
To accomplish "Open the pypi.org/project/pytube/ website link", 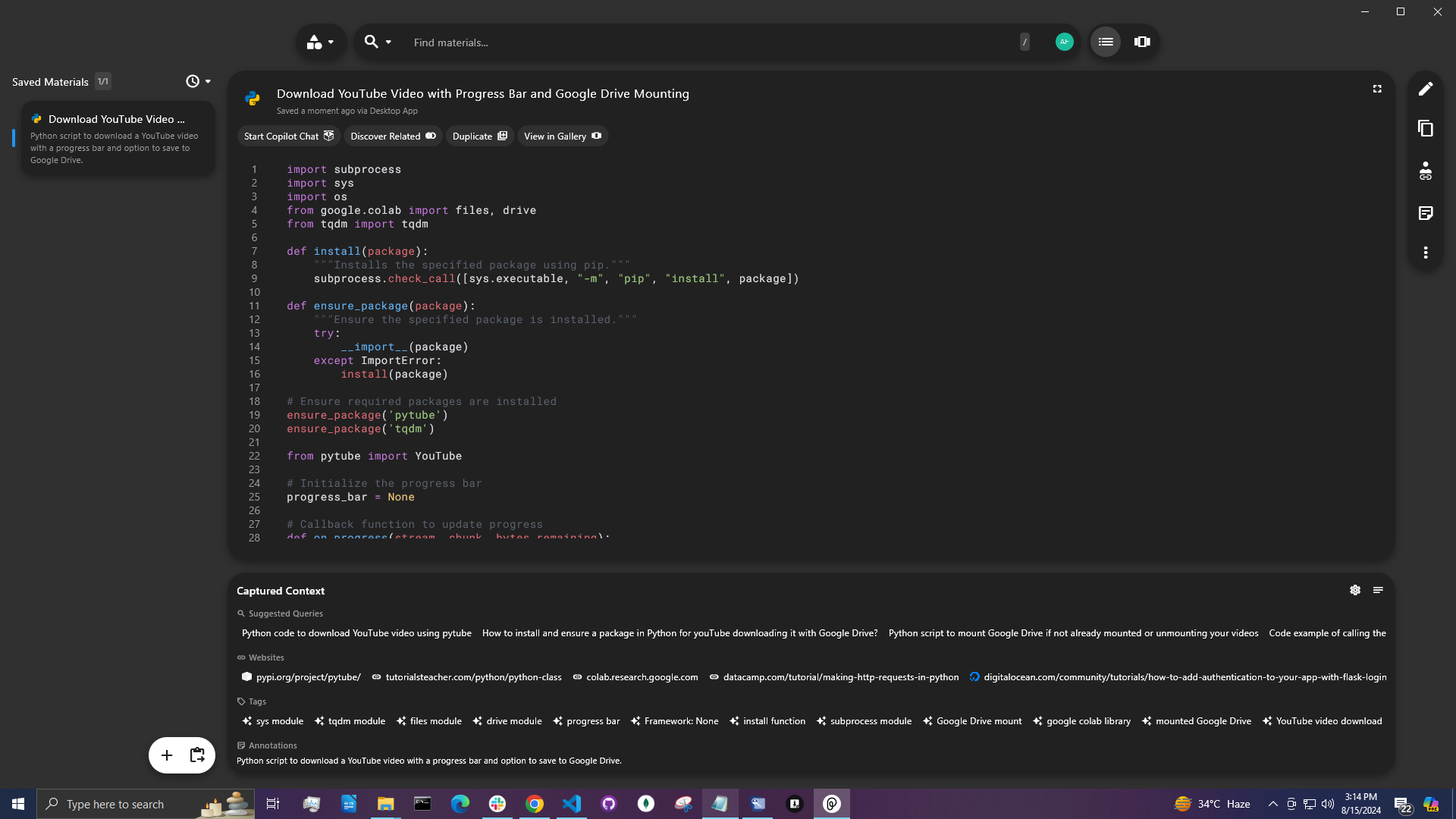I will 302,677.
